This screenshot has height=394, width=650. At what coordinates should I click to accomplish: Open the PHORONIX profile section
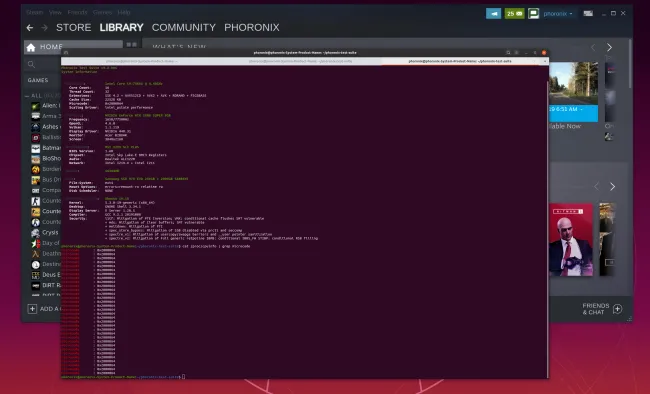252,27
